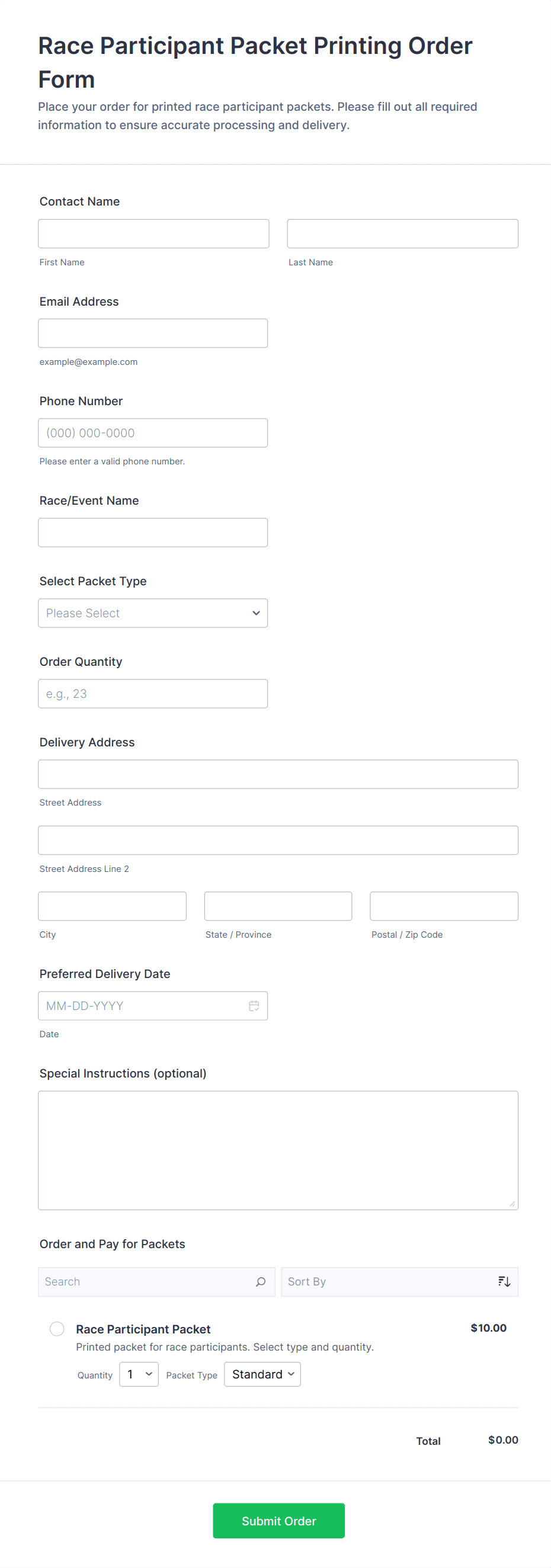551x1568 pixels.
Task: Click the sort arrows icon in Sort By
Action: click(x=504, y=1281)
